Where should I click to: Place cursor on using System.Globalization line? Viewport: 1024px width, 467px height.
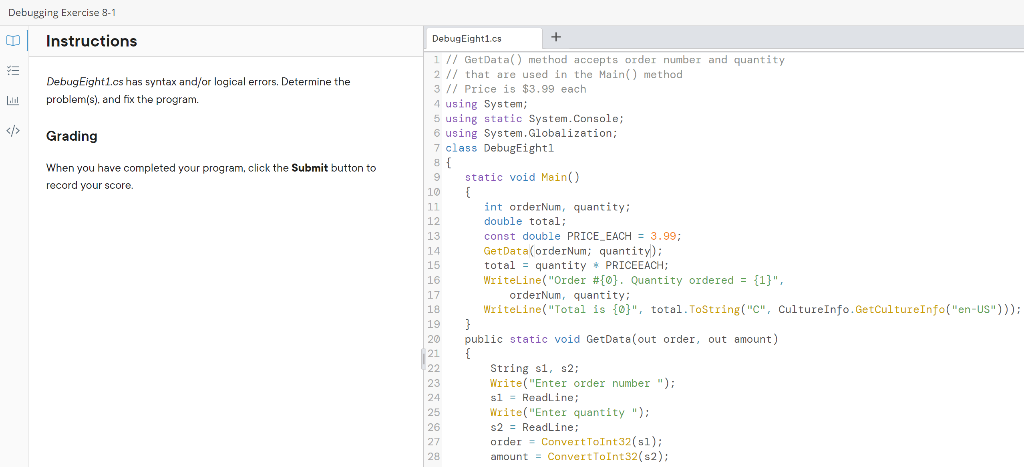pyautogui.click(x=531, y=133)
